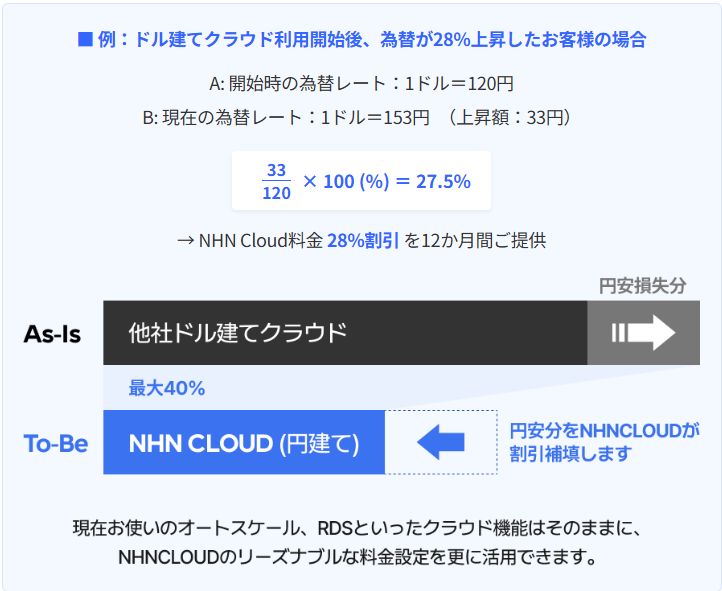The image size is (722, 591).
Task: Click the line B current exchange rate text
Action: click(x=361, y=117)
